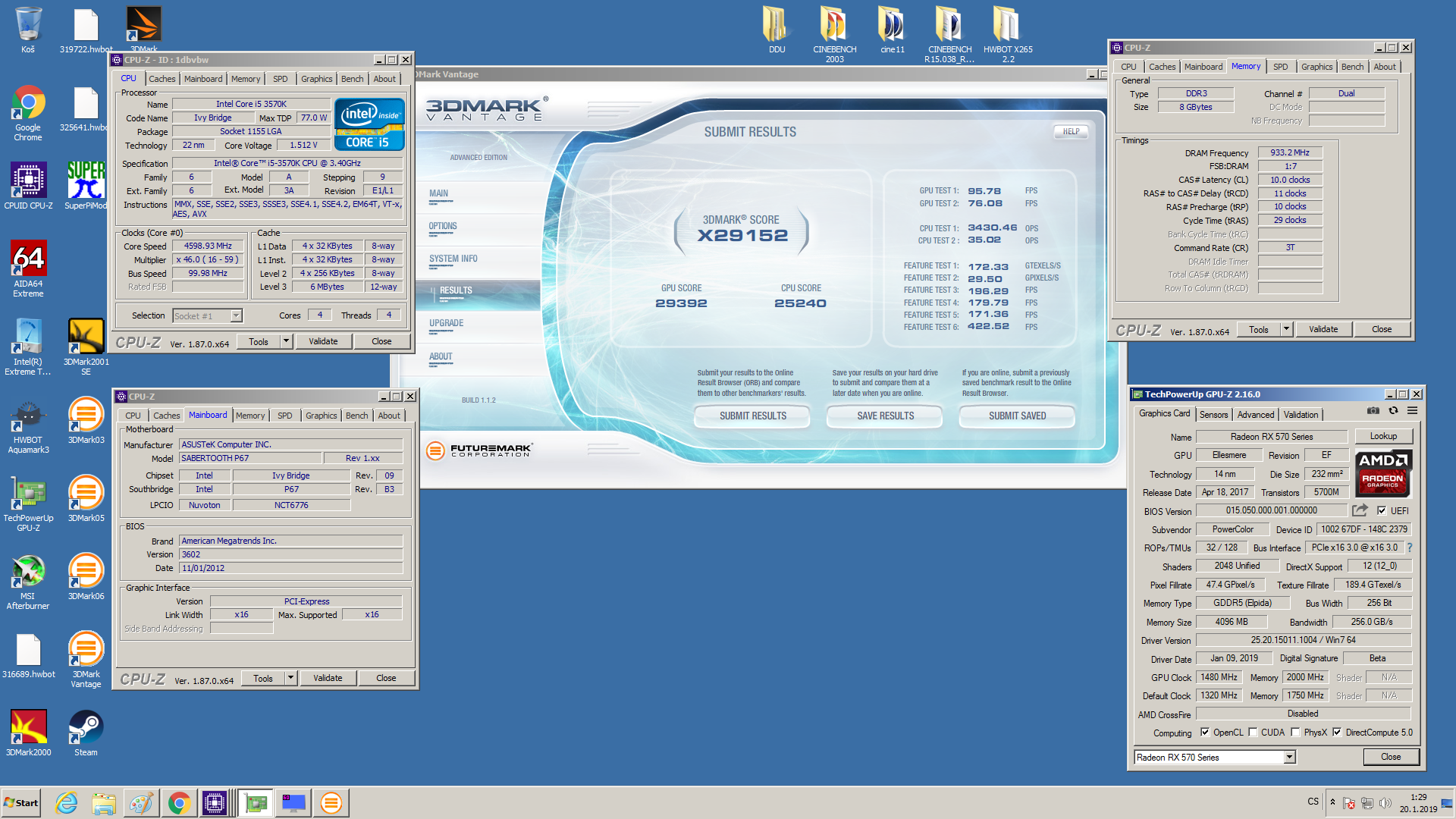Select OPTIONS in 3DMark Vantage sidebar

[443, 226]
